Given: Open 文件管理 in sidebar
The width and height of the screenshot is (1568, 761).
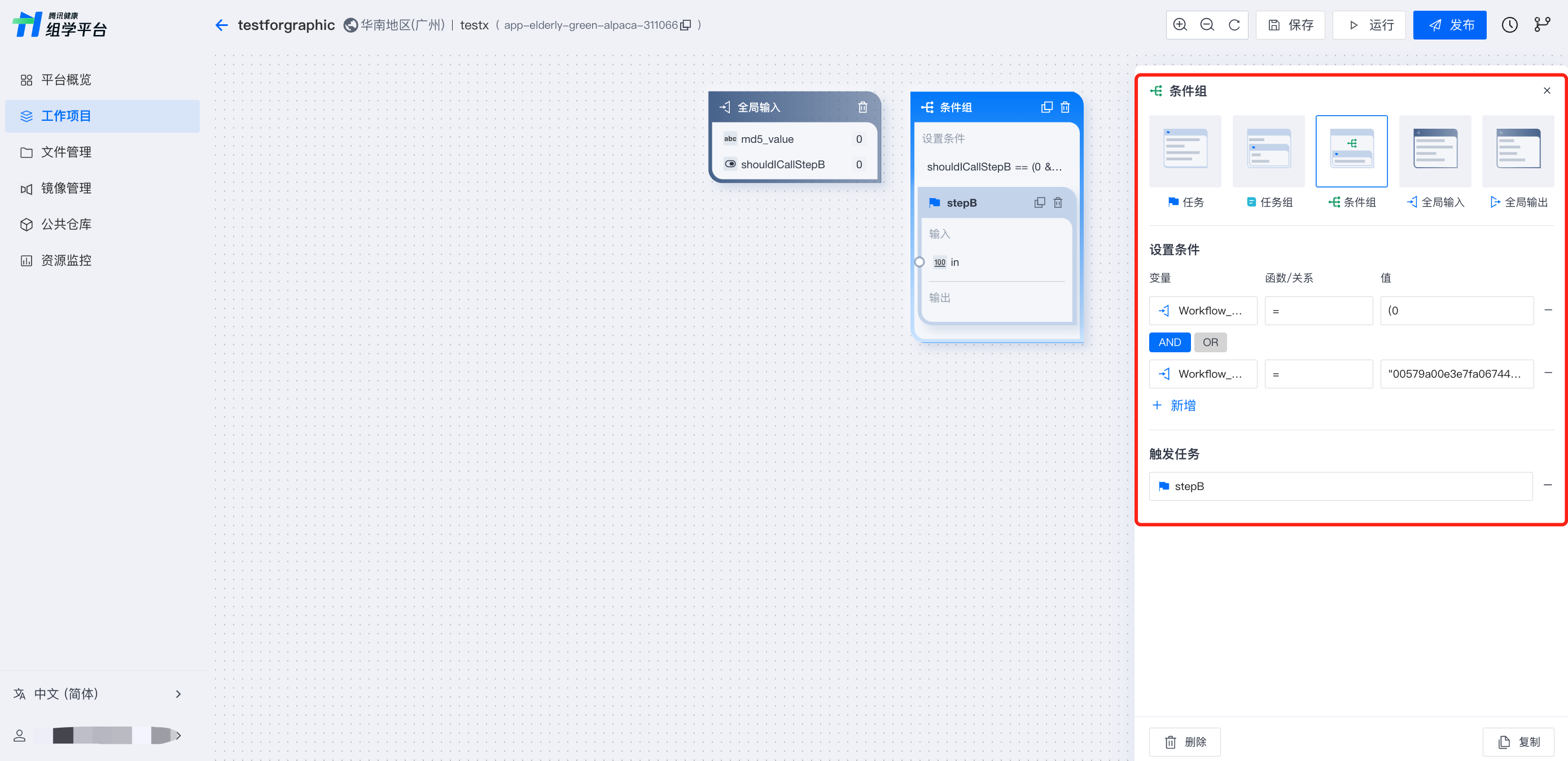Looking at the screenshot, I should coord(65,152).
